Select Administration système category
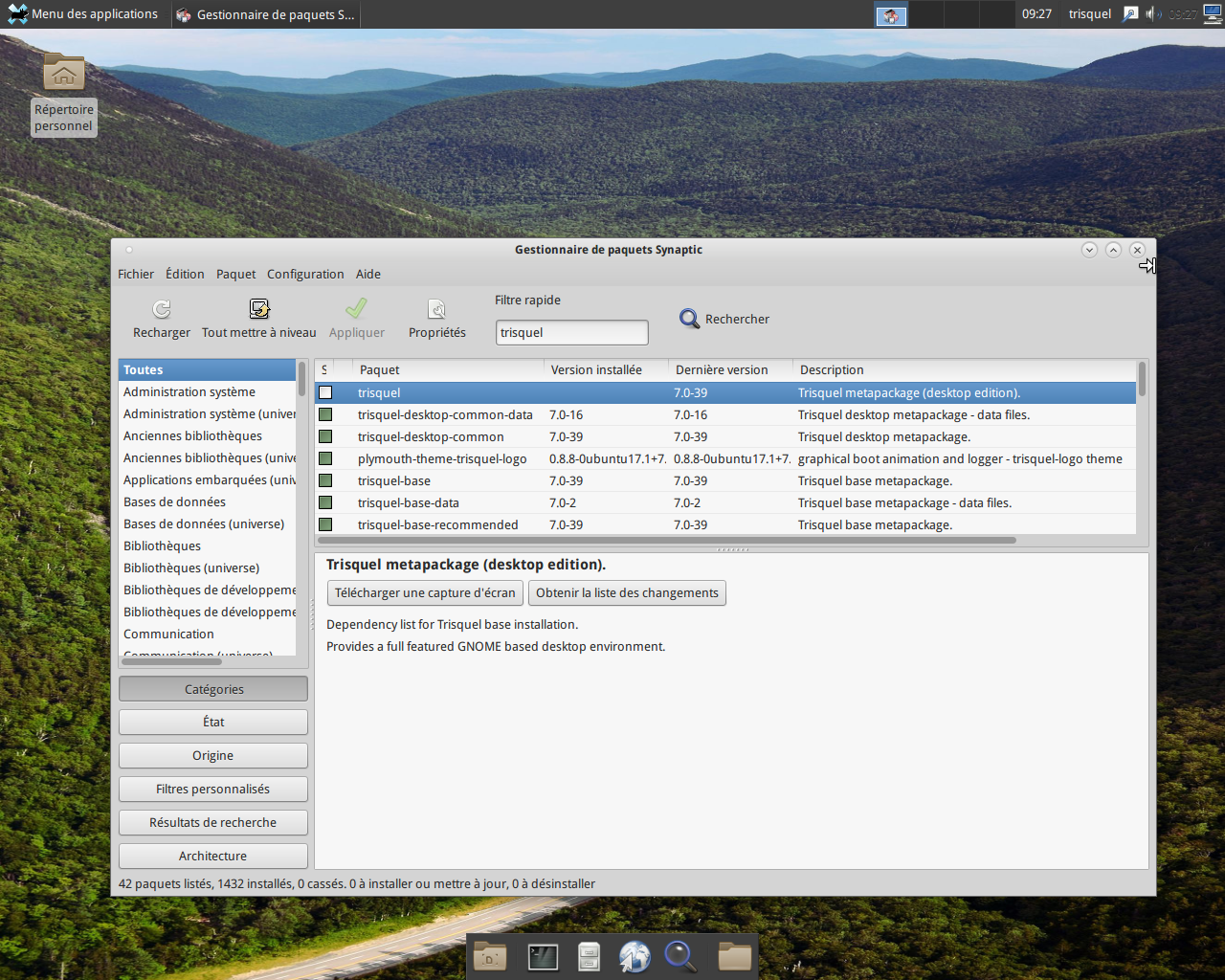1225x980 pixels. (x=208, y=392)
